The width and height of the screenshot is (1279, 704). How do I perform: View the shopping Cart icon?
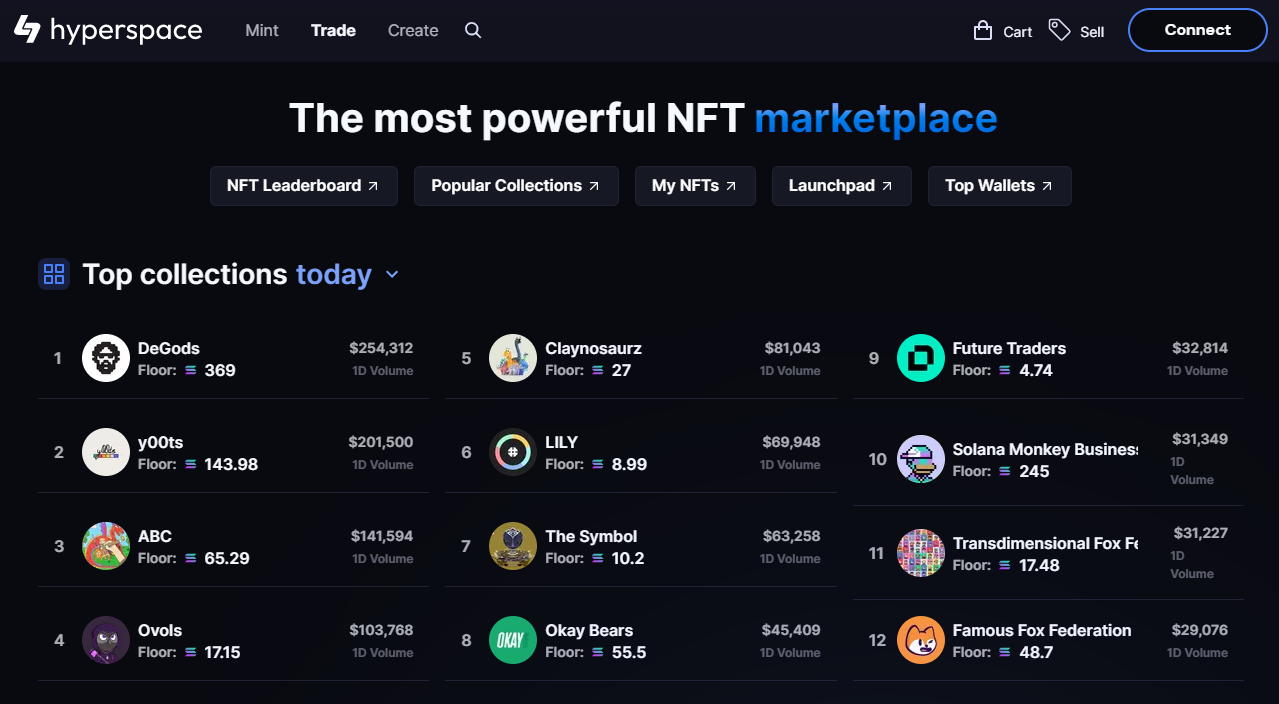pyautogui.click(x=984, y=31)
